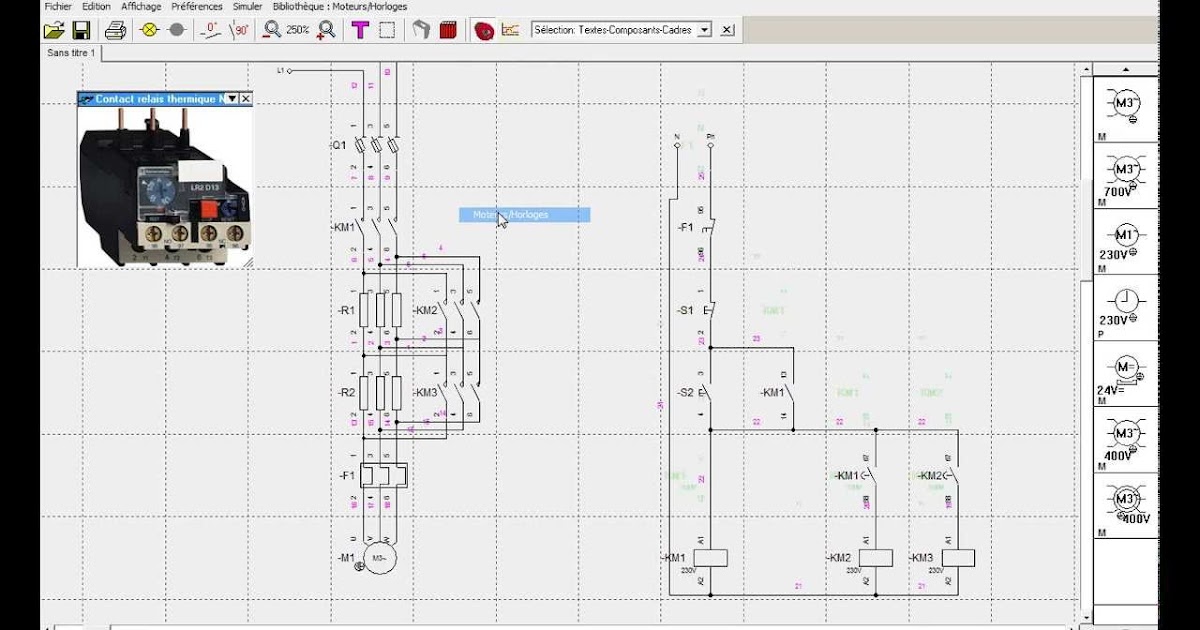The height and width of the screenshot is (630, 1200).
Task: Click the yellow lamp icon in toolbar
Action: click(x=150, y=30)
